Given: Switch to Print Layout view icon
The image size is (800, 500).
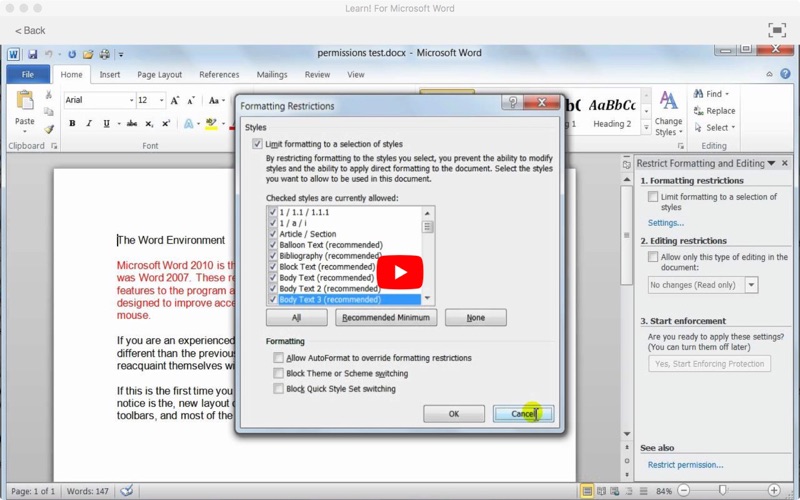Looking at the screenshot, I should (x=587, y=491).
